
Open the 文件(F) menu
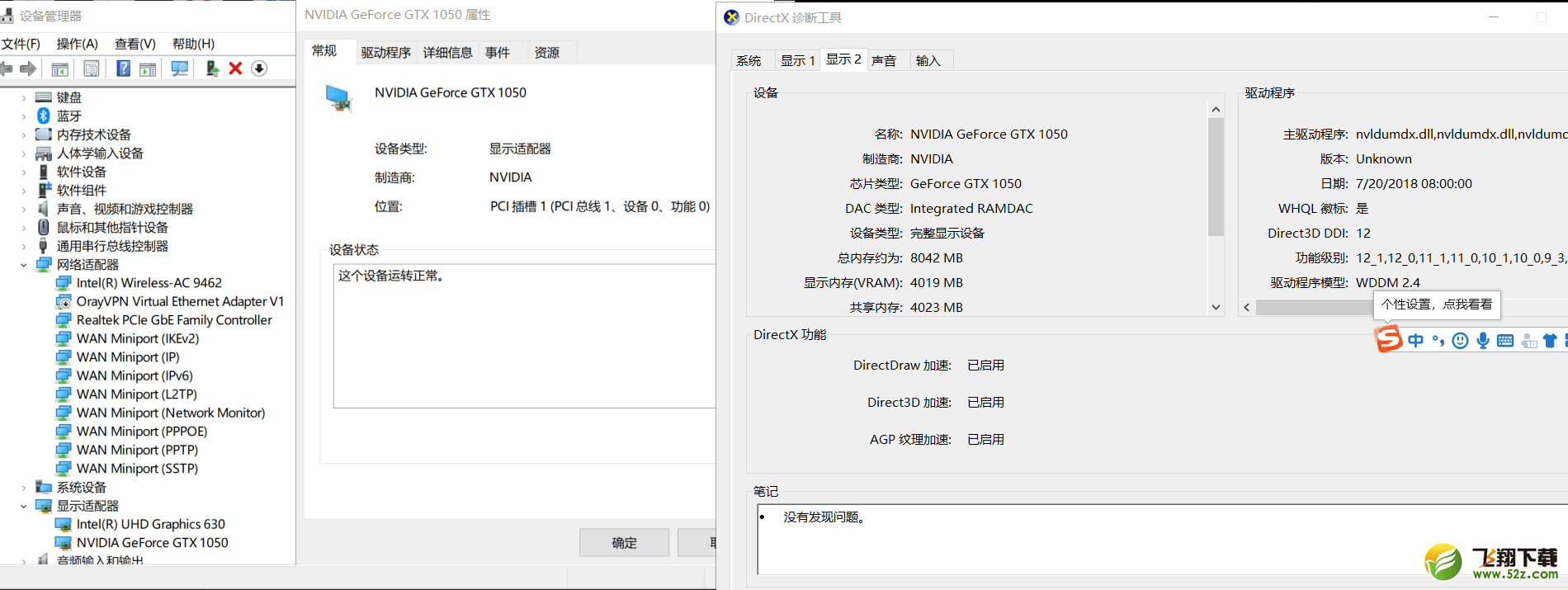coord(21,44)
